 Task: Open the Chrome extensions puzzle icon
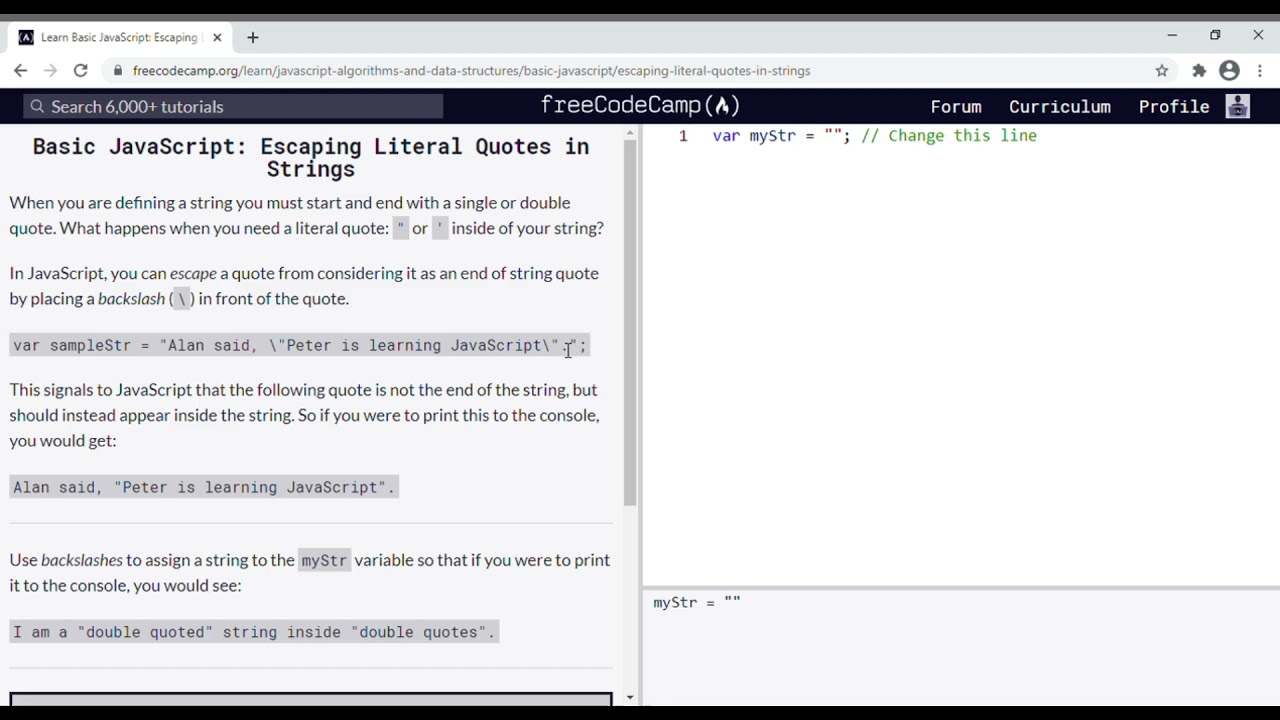[1199, 71]
